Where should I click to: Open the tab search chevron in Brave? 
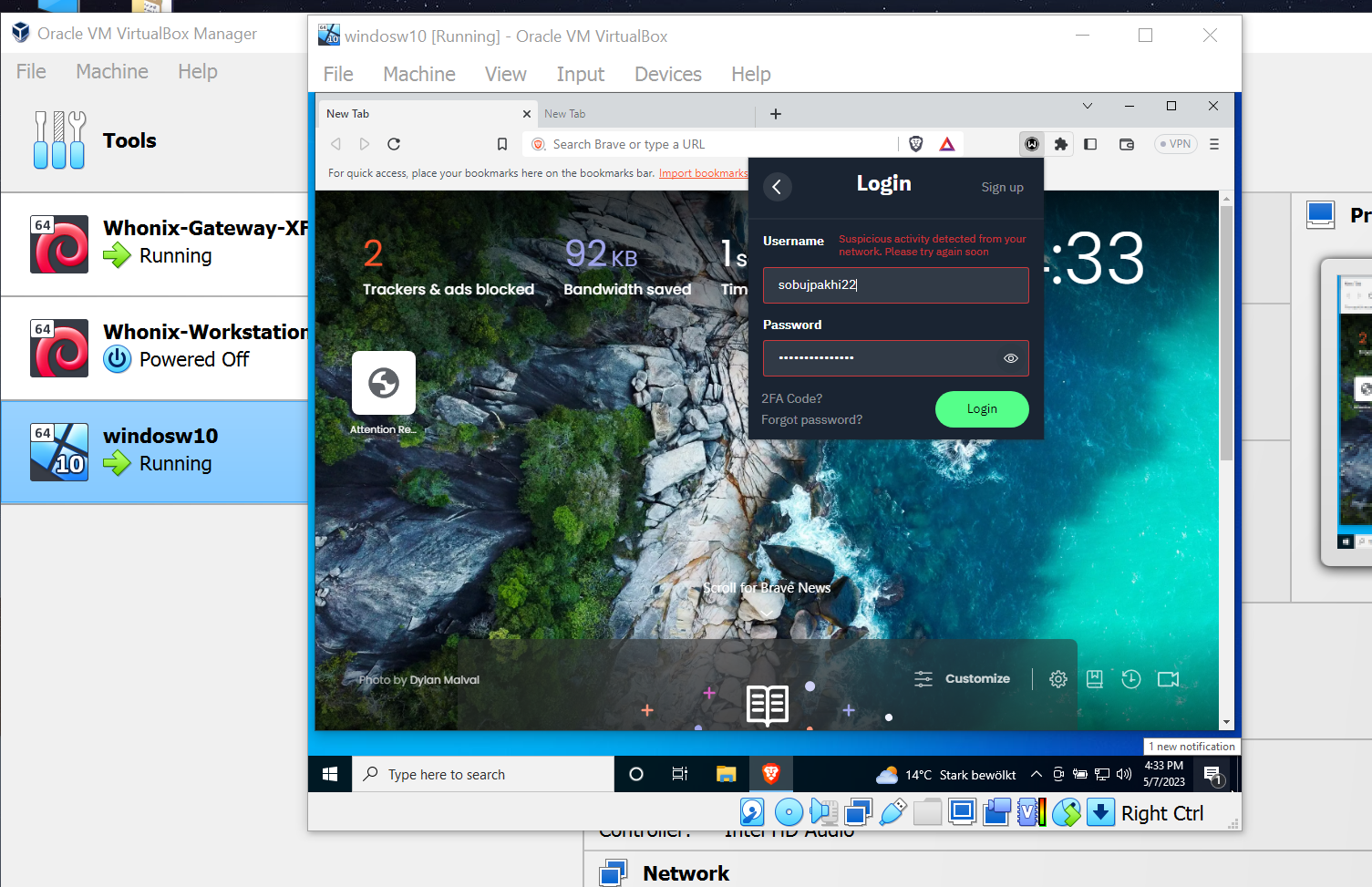(x=1088, y=106)
